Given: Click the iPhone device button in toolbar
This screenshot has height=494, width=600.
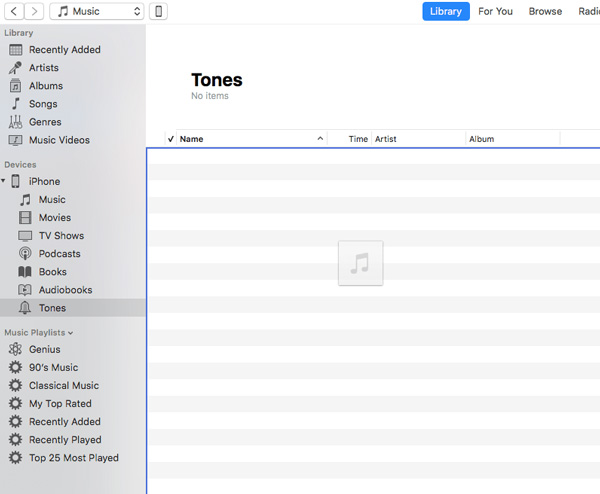Looking at the screenshot, I should (x=158, y=12).
